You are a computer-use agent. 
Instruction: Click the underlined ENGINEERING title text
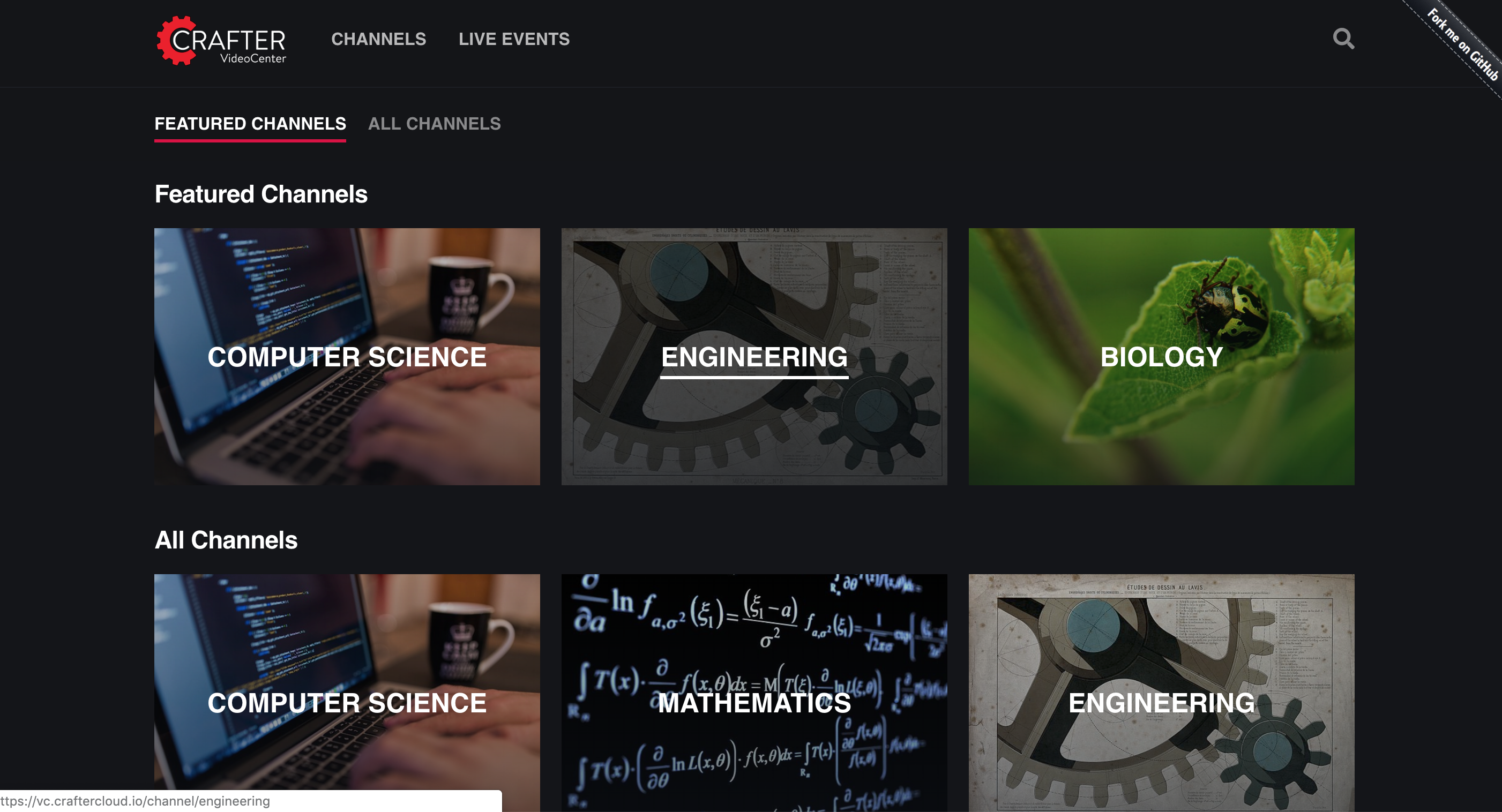pyautogui.click(x=754, y=357)
